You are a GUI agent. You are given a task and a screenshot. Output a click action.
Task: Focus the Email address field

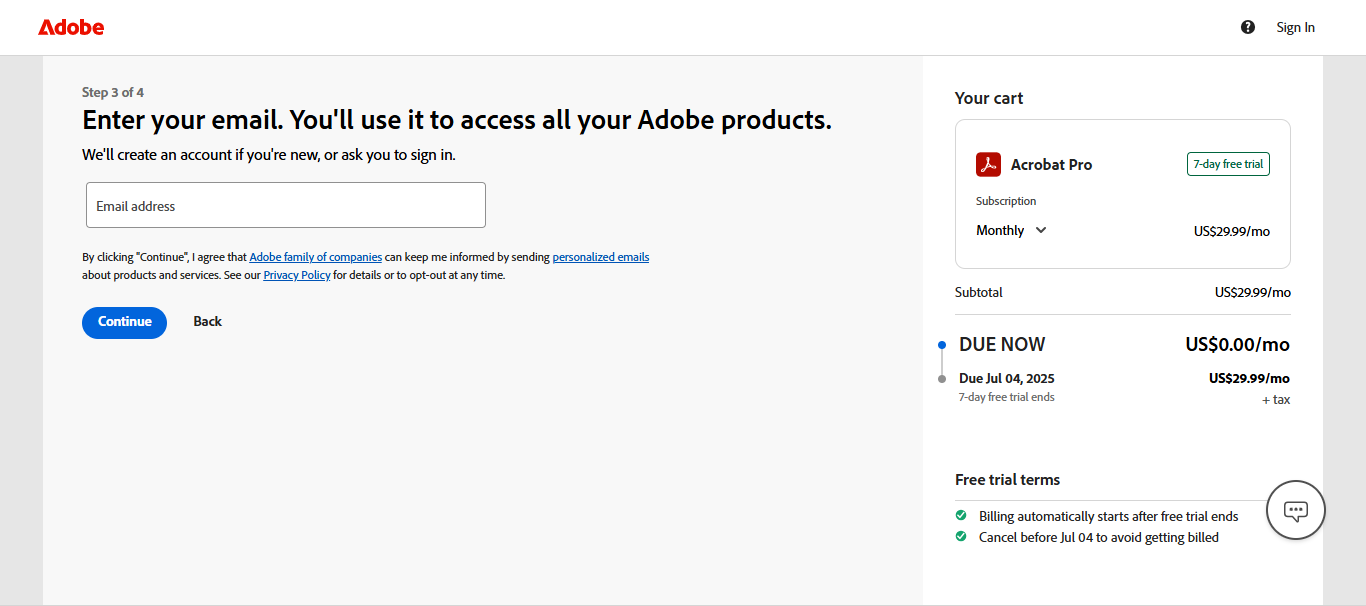[x=286, y=205]
